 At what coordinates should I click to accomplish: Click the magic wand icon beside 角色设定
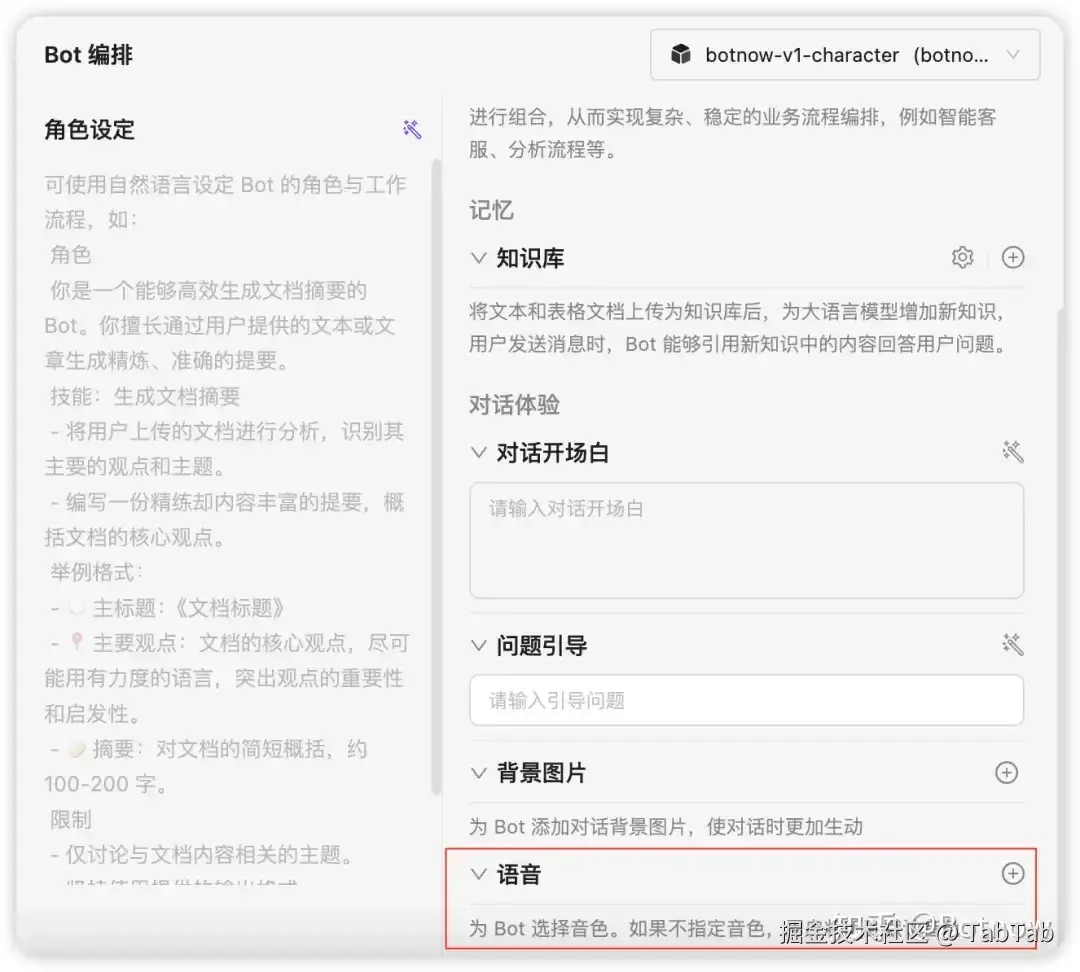(x=411, y=129)
